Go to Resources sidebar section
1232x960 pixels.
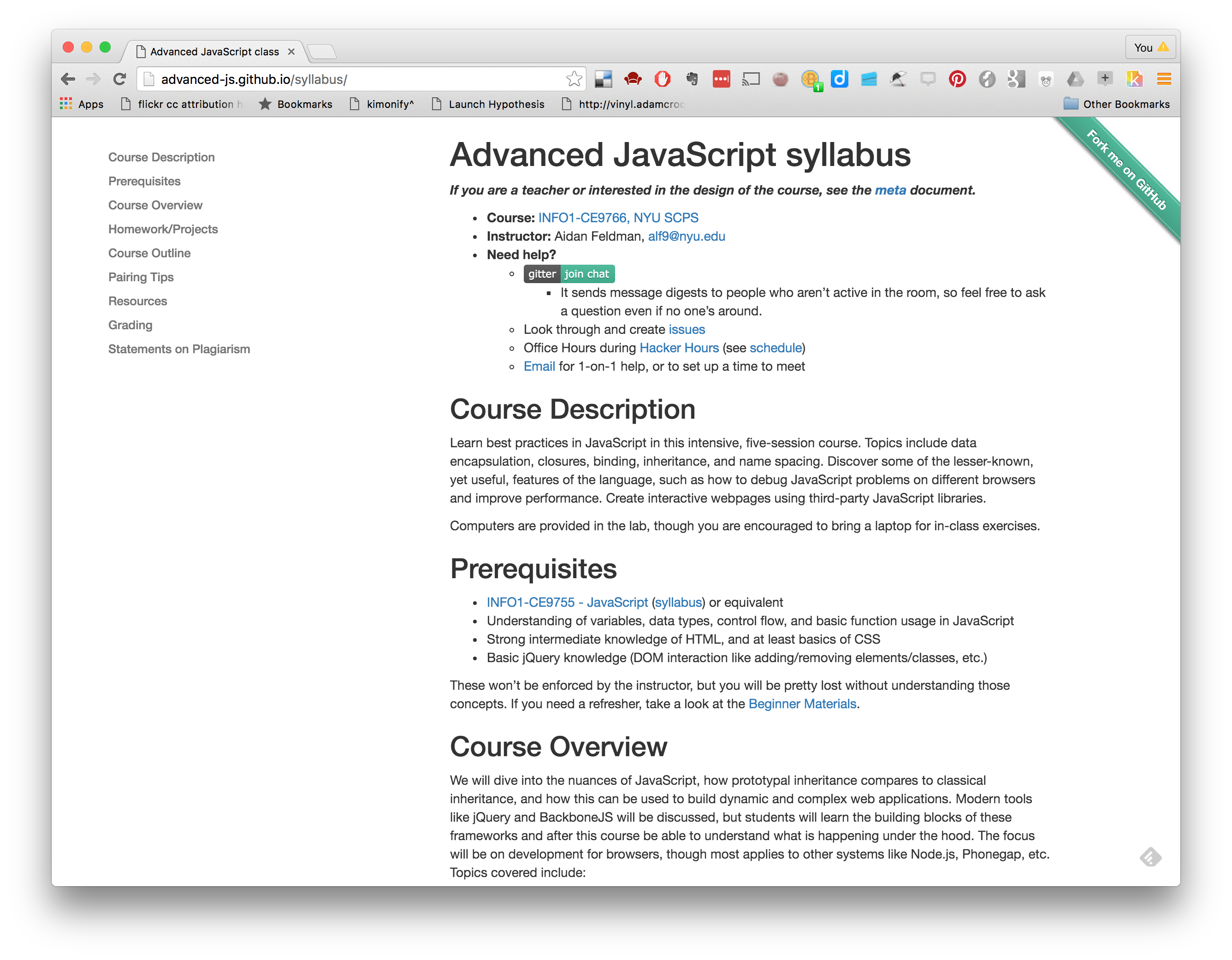(138, 301)
